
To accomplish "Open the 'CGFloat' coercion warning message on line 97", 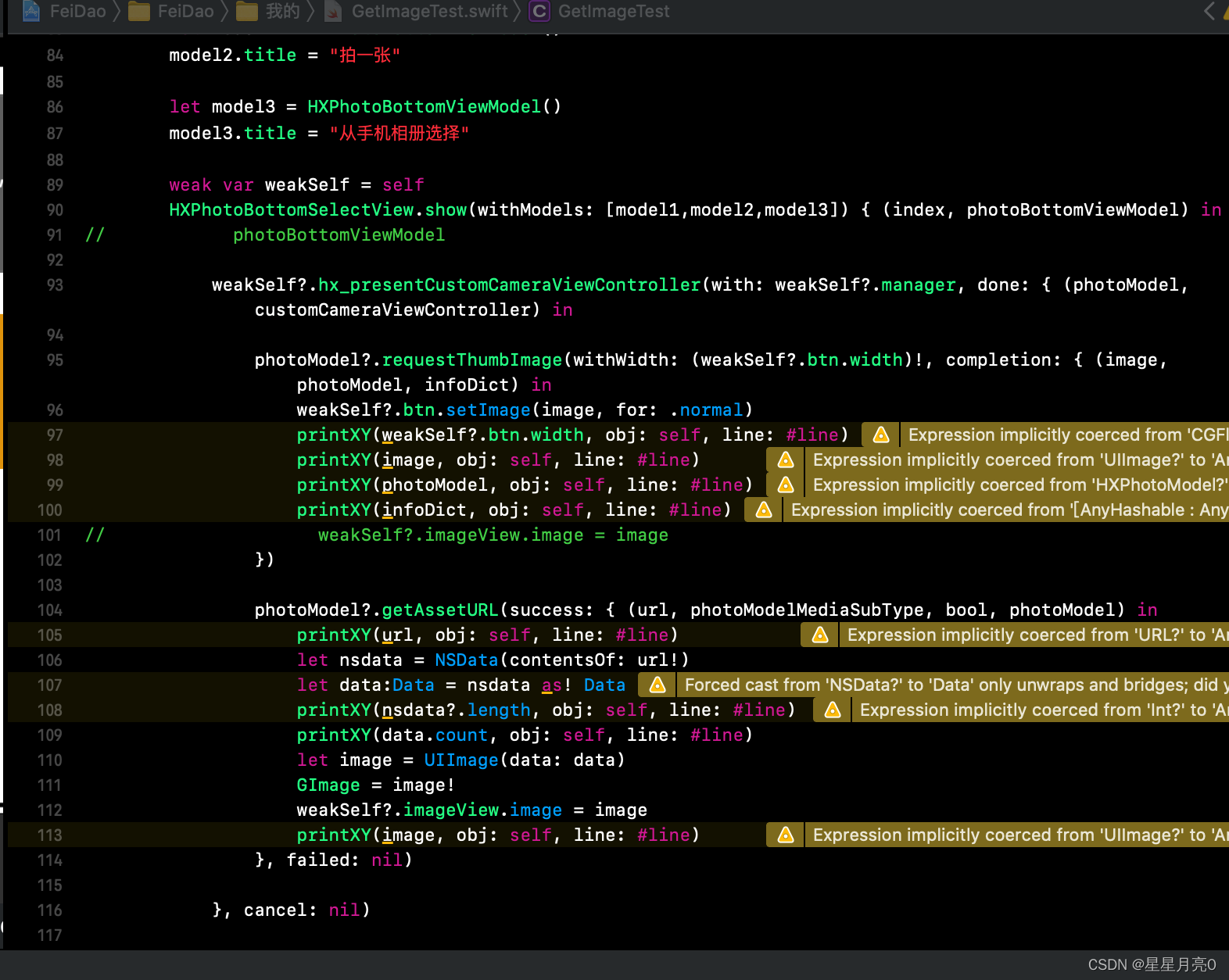I will [x=1065, y=435].
